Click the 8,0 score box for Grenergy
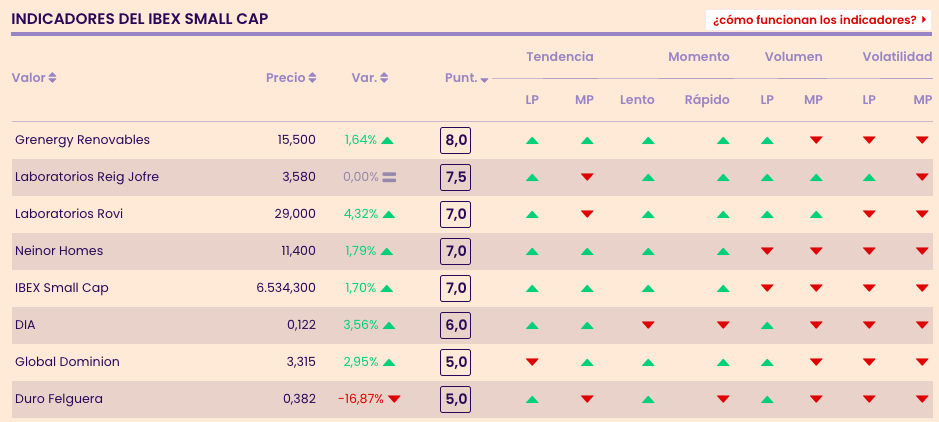The height and width of the screenshot is (422, 939). [455, 140]
